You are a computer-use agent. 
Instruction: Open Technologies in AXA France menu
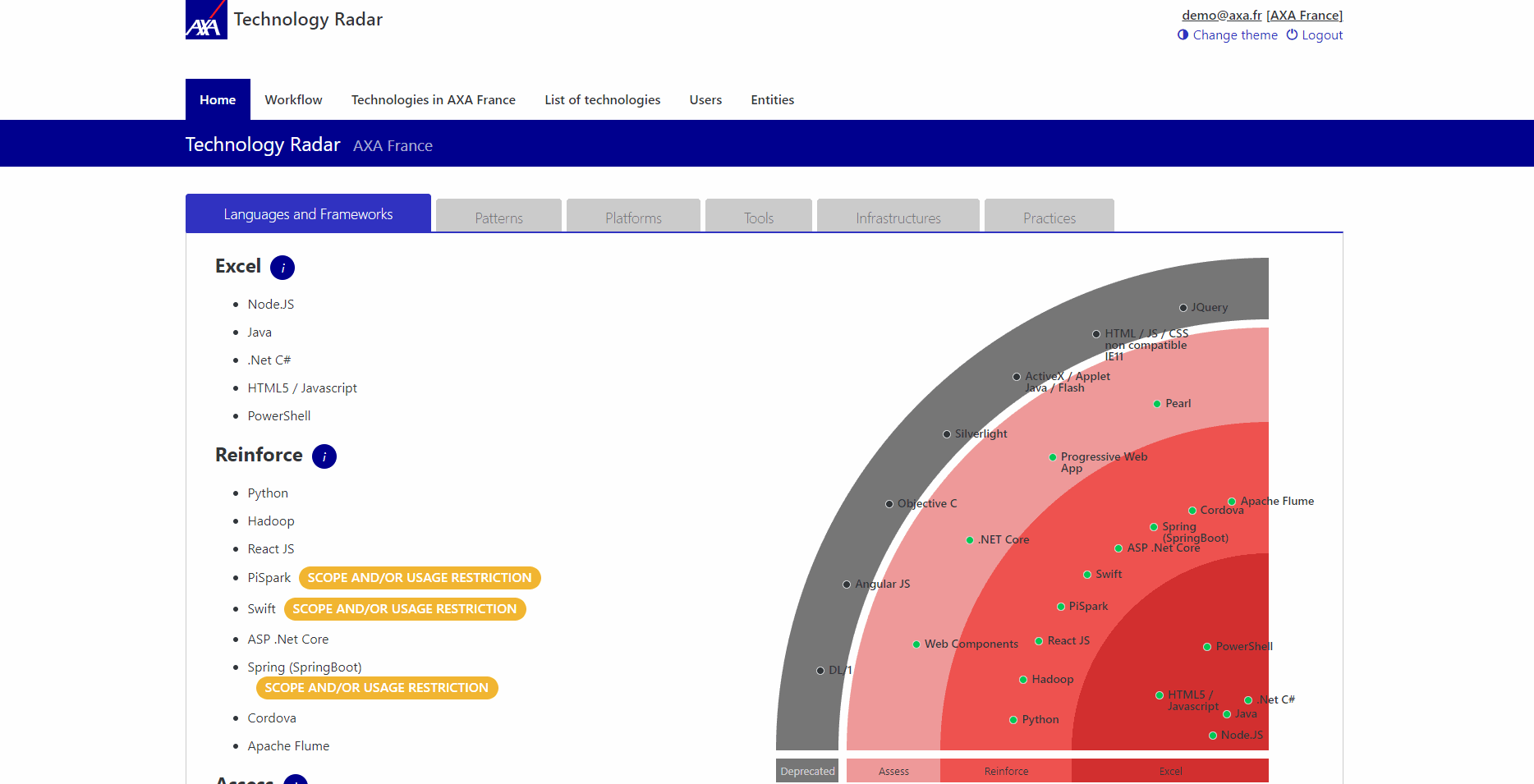[x=434, y=99]
